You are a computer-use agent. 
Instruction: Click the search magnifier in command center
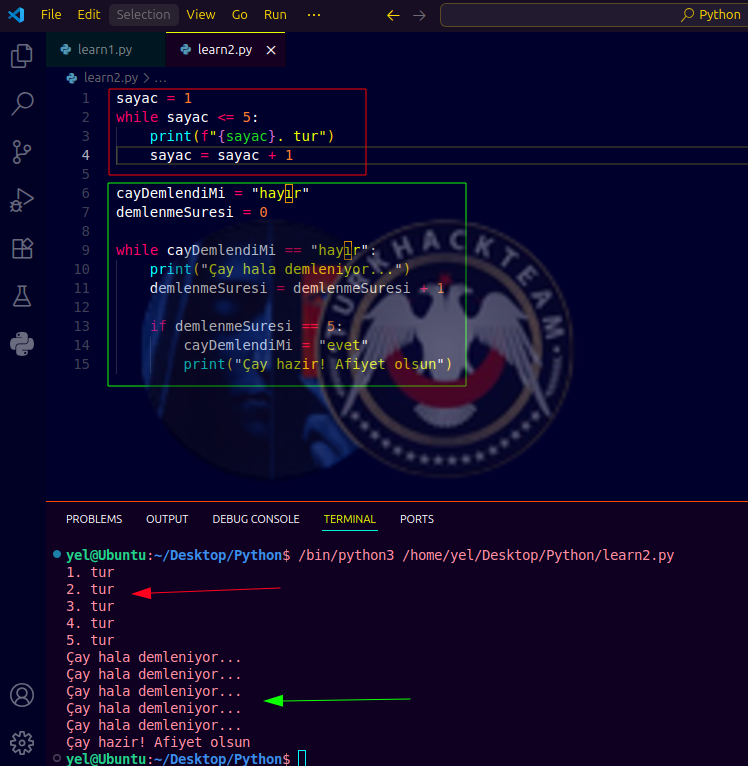point(687,15)
